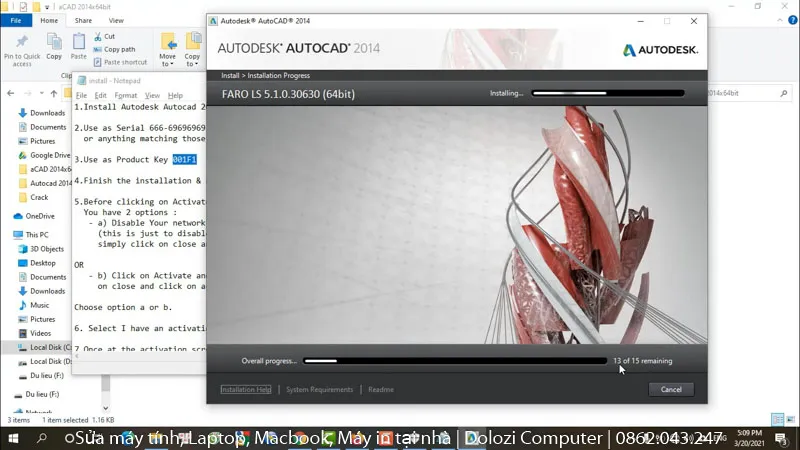Screen dimensions: 800x450
Task: Open the notification center icon
Action: click(781, 438)
